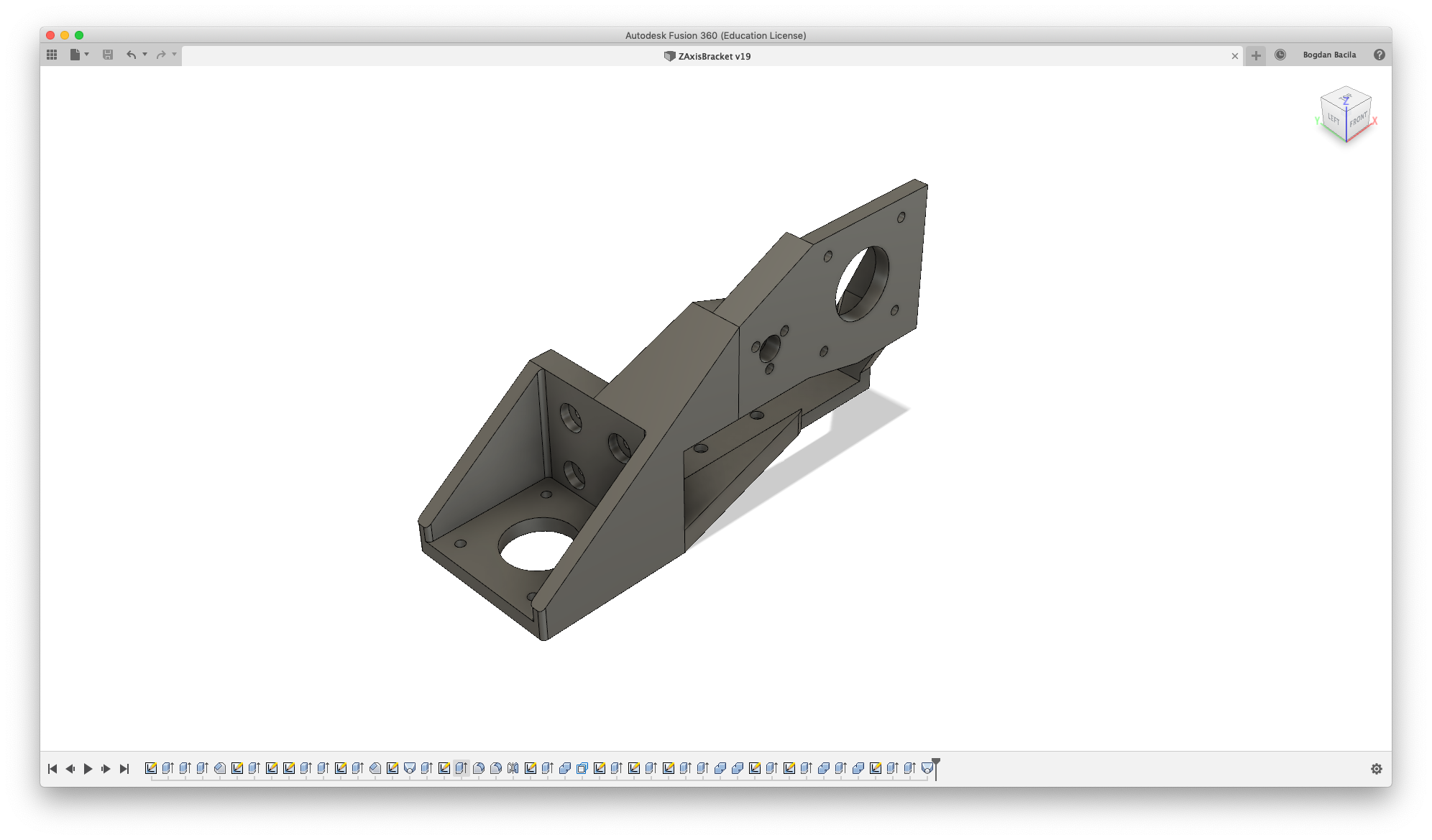Expand the Redo history dropdown
This screenshot has height=840, width=1432.
pyautogui.click(x=175, y=55)
